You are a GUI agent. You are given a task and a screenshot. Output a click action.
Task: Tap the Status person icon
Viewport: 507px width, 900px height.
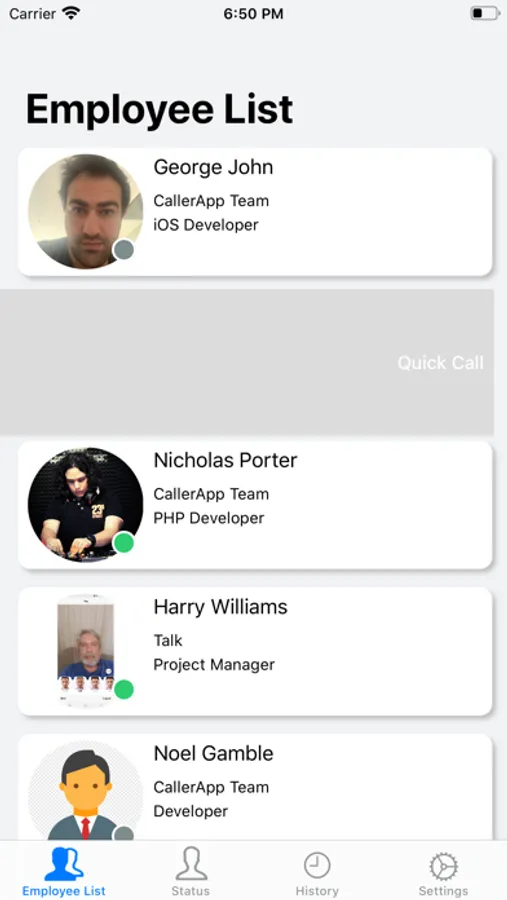point(191,863)
